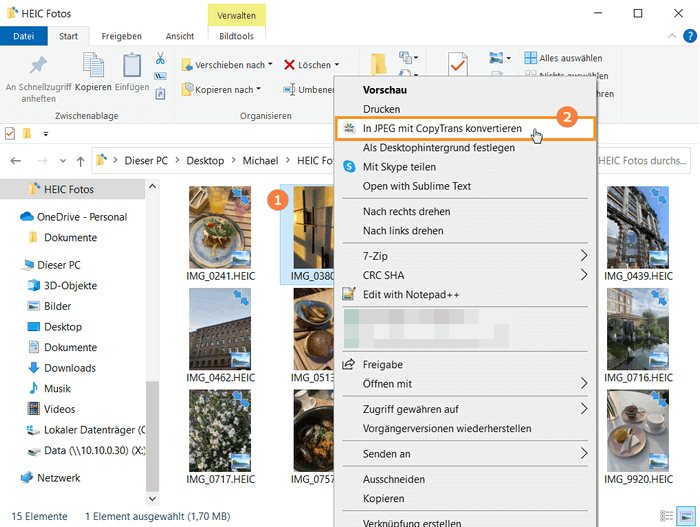Open 3D-Objekte in the sidebar
The width and height of the screenshot is (700, 527).
62,285
